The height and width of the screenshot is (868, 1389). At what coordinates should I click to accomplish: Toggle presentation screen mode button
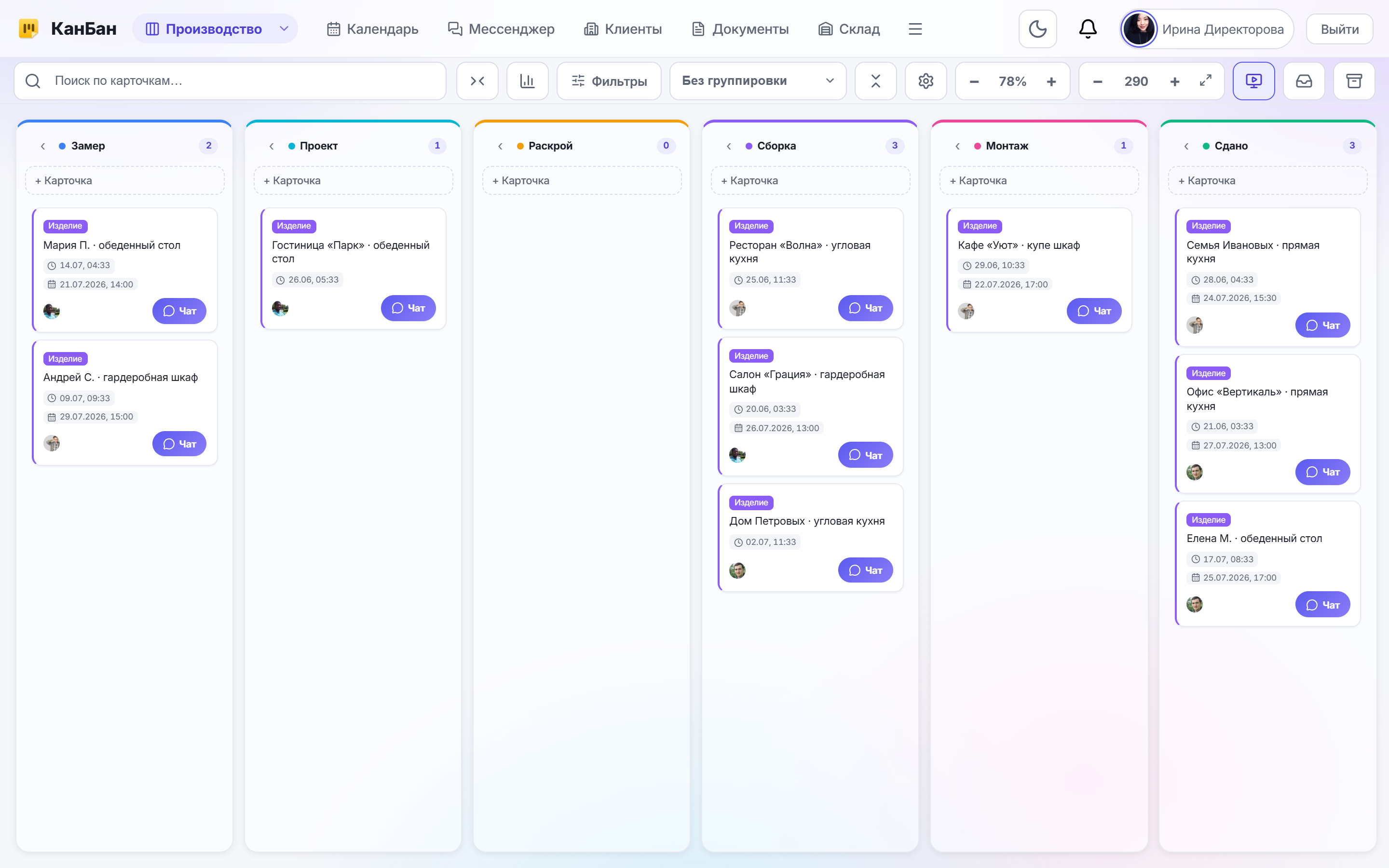coord(1253,81)
